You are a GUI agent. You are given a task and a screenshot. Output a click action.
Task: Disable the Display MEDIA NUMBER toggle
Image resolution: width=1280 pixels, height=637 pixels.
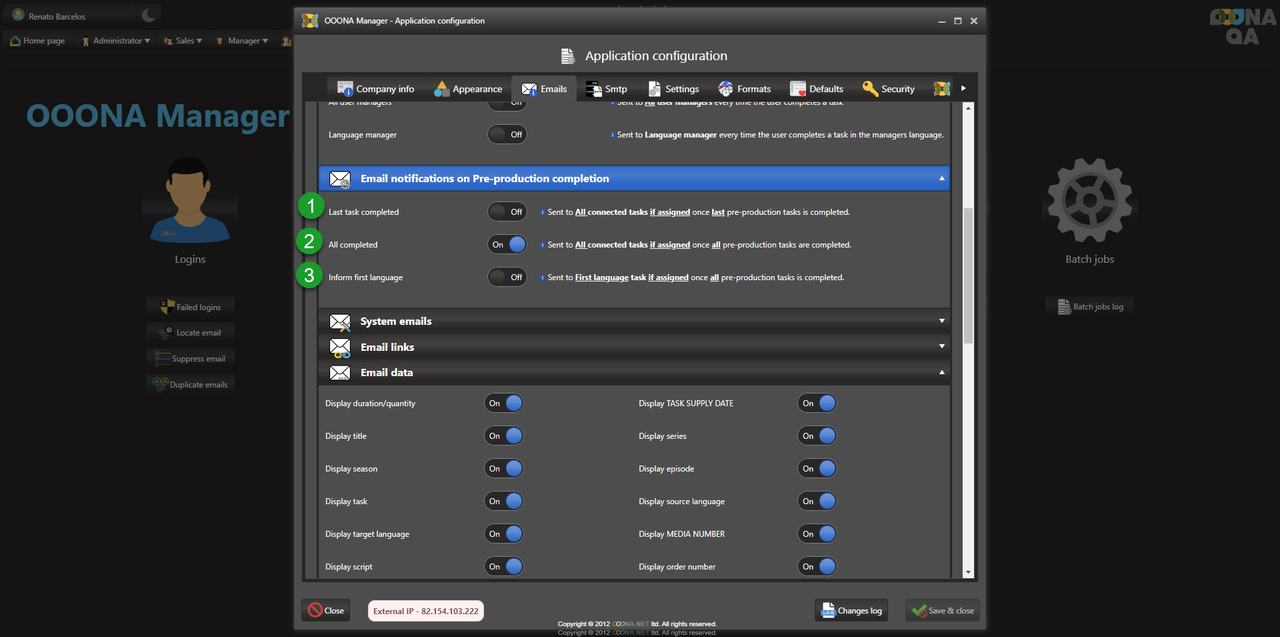816,534
